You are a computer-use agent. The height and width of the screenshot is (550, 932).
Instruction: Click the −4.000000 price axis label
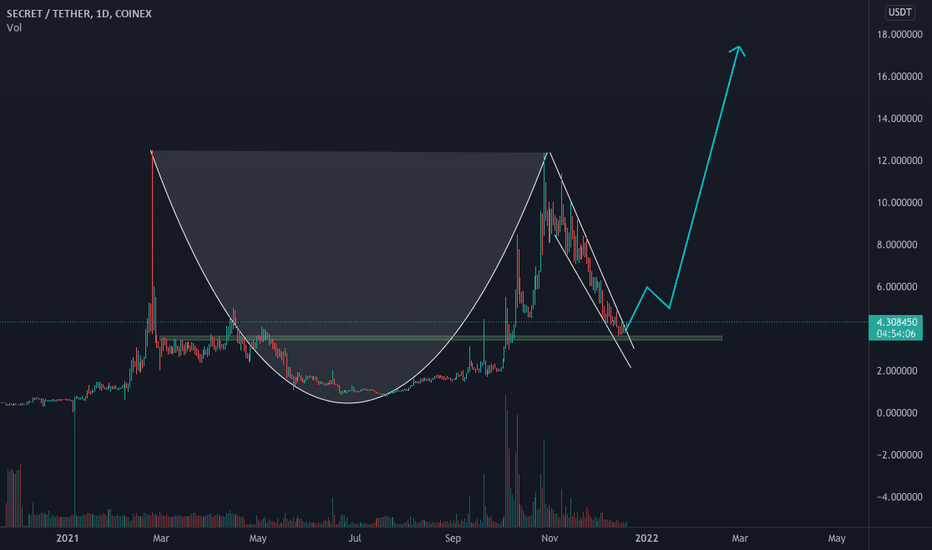tap(899, 497)
